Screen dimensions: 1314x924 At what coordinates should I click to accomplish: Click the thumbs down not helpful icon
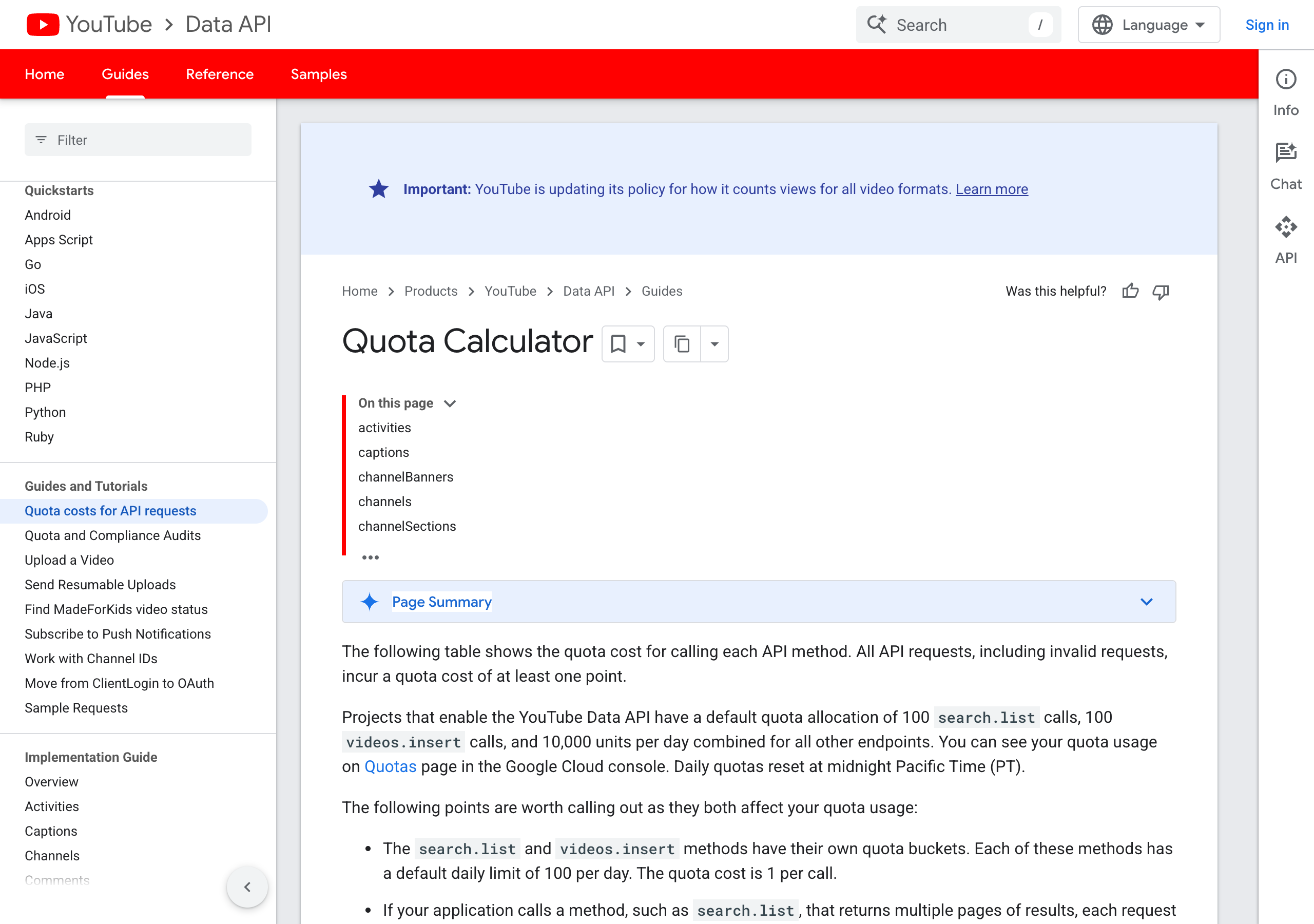(x=1160, y=292)
